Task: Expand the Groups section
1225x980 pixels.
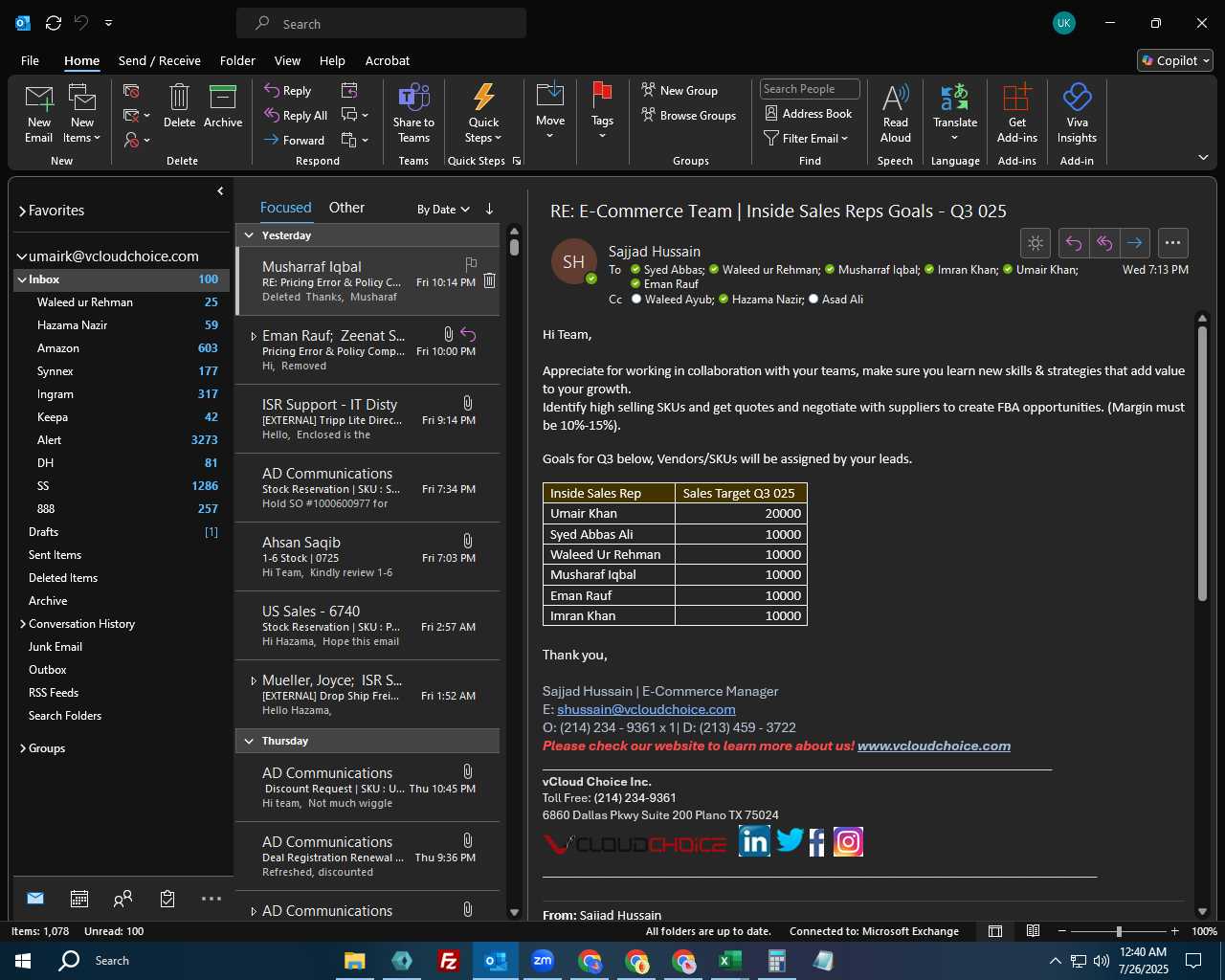Action: 22,748
